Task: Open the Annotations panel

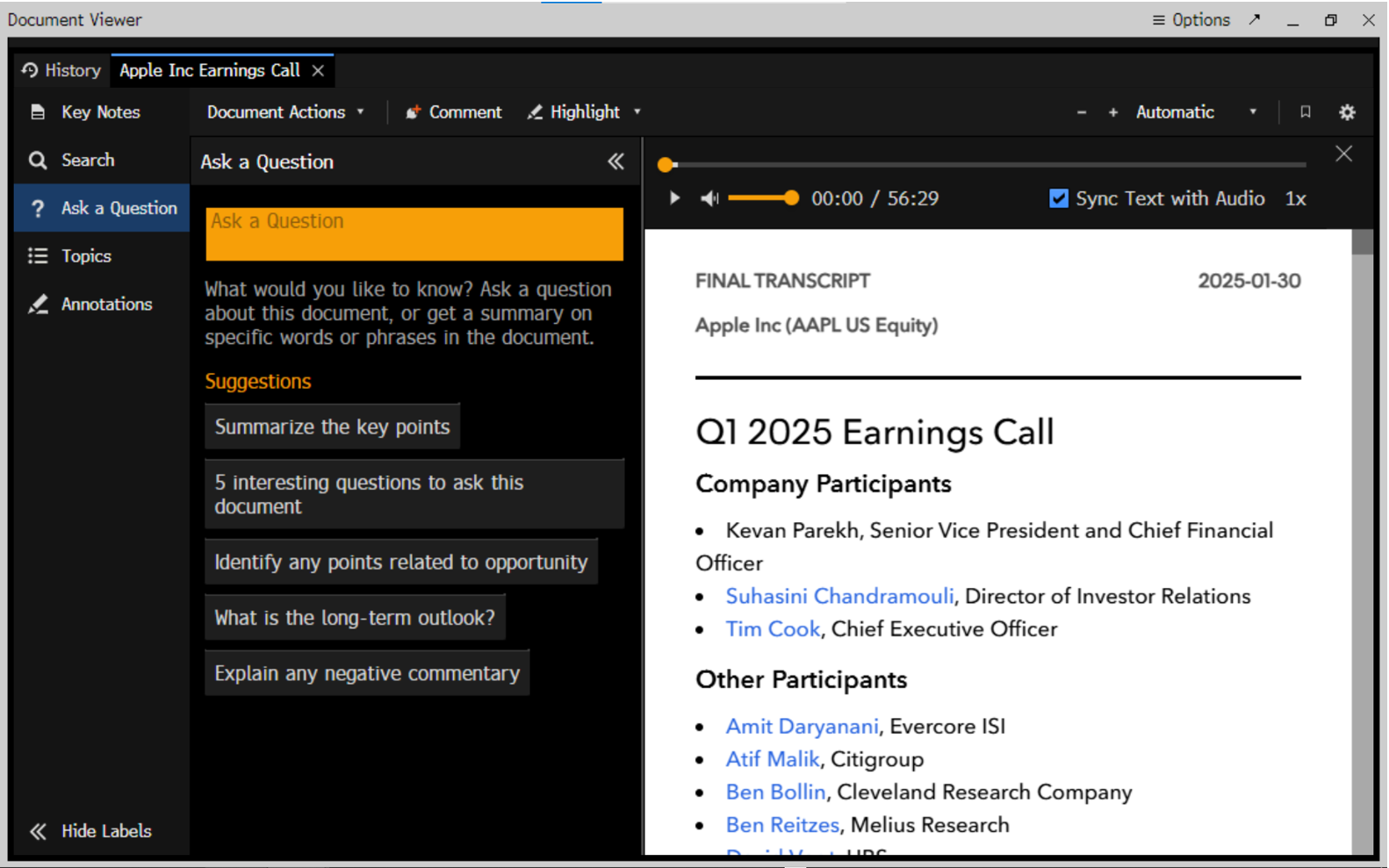Action: pos(101,304)
